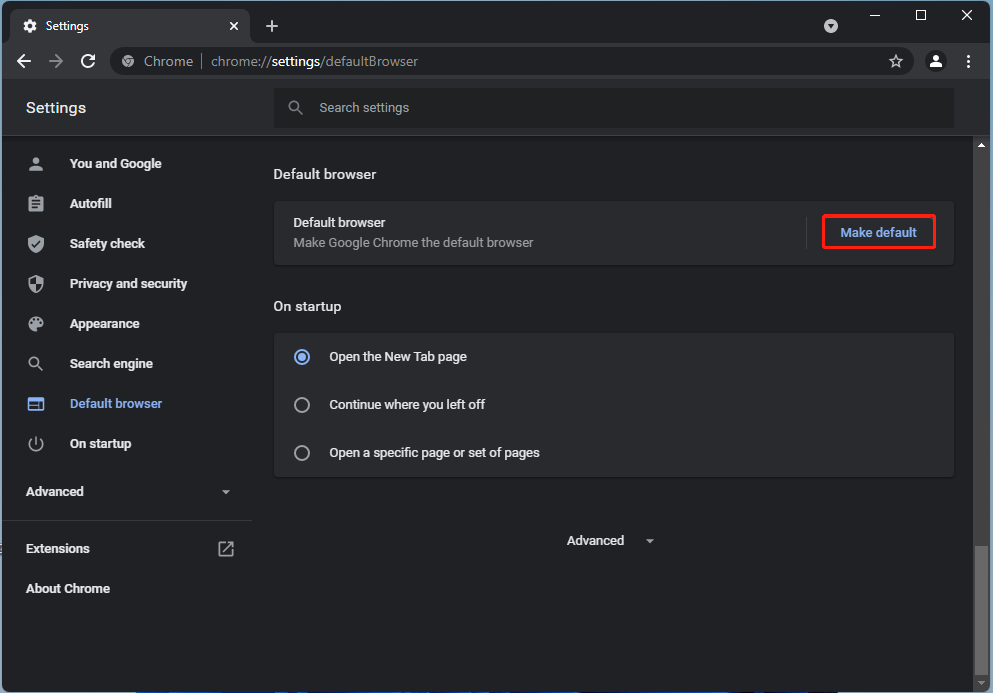The image size is (993, 693).
Task: Expand the Advanced section in the sidebar
Action: coord(127,492)
